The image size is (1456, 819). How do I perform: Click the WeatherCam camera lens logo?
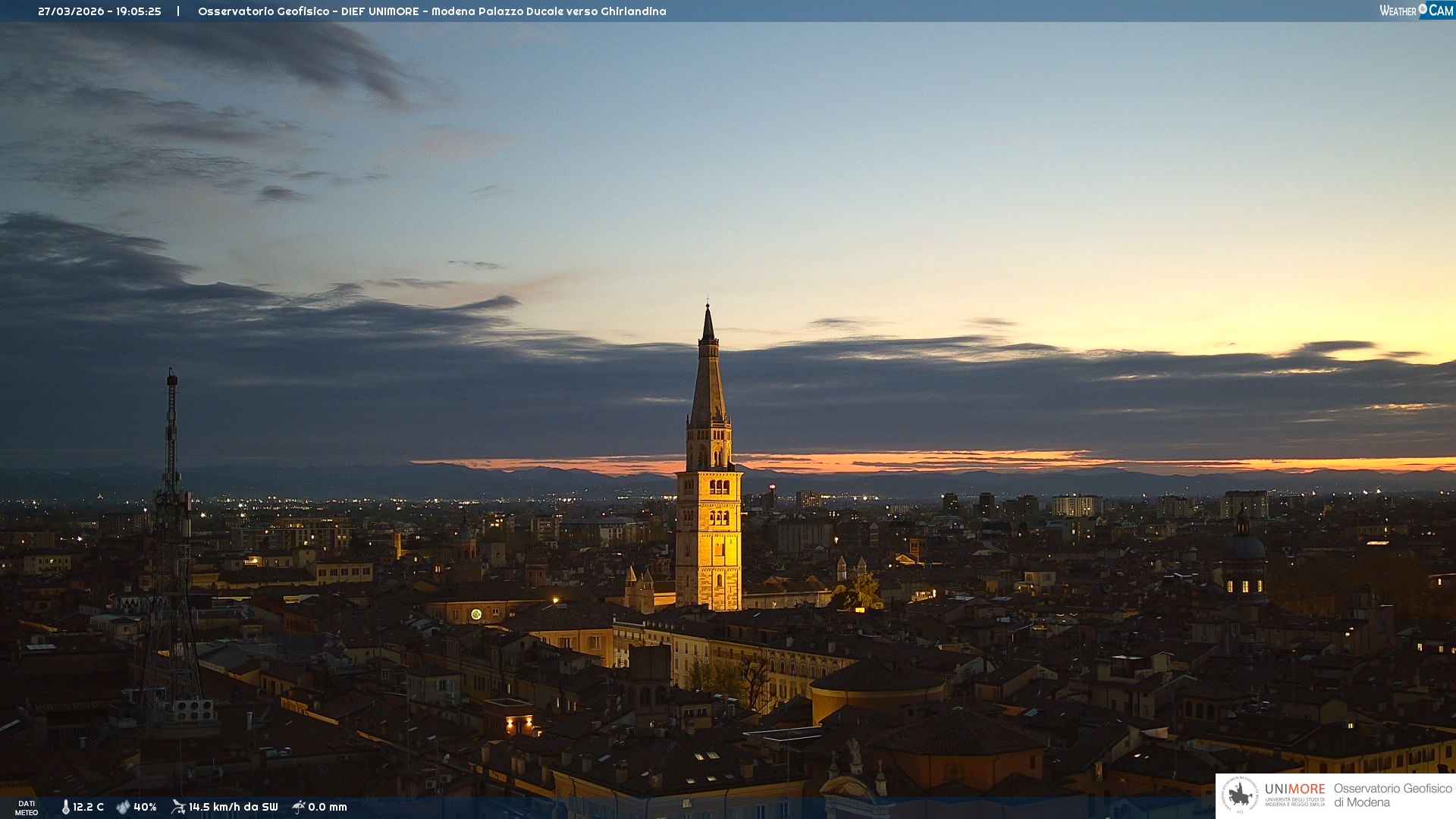[x=1423, y=9]
